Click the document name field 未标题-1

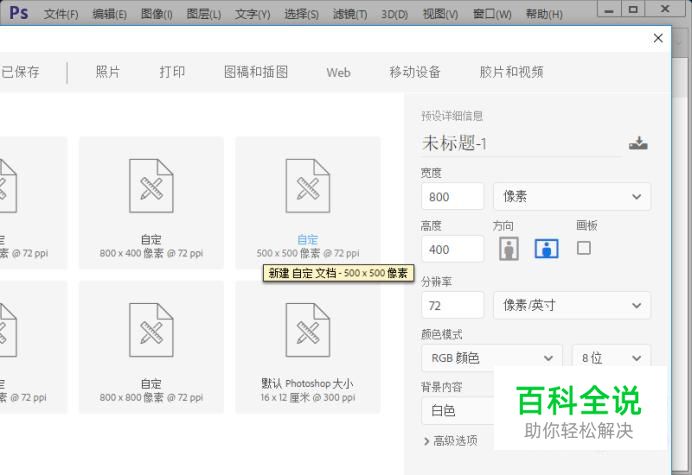[x=522, y=143]
